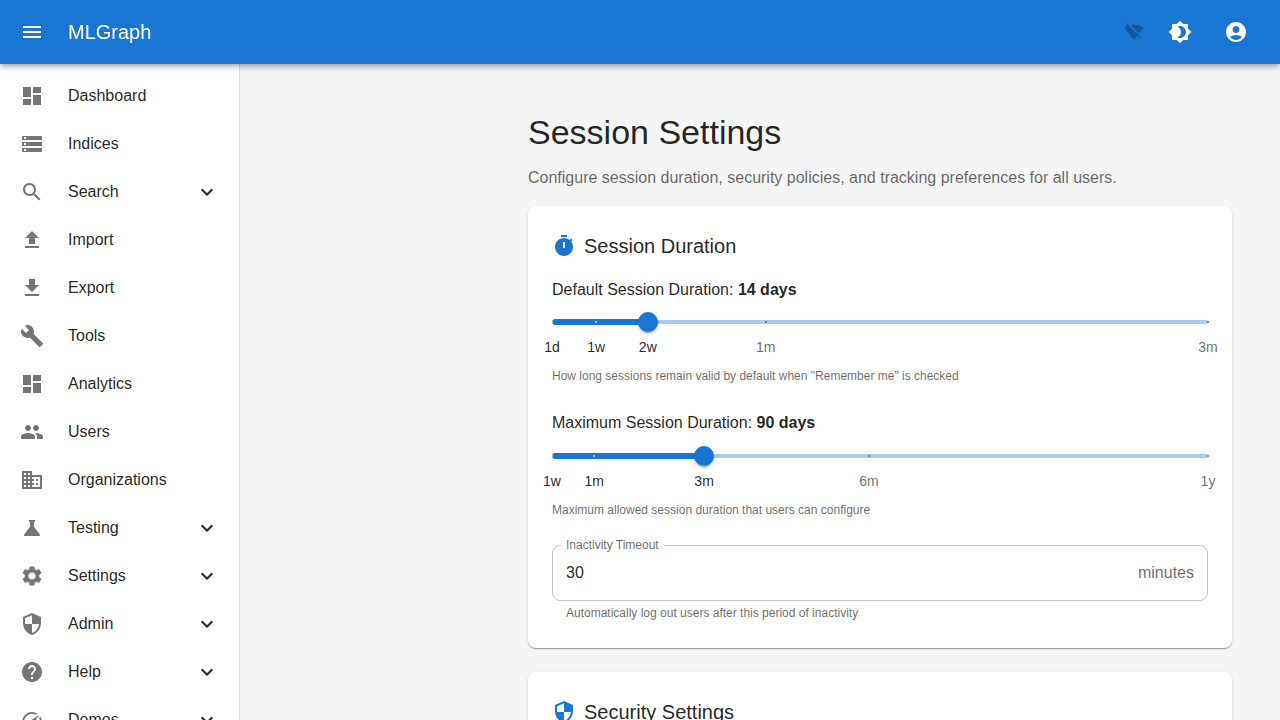
Task: Open Tools via the wrench icon
Action: (32, 335)
